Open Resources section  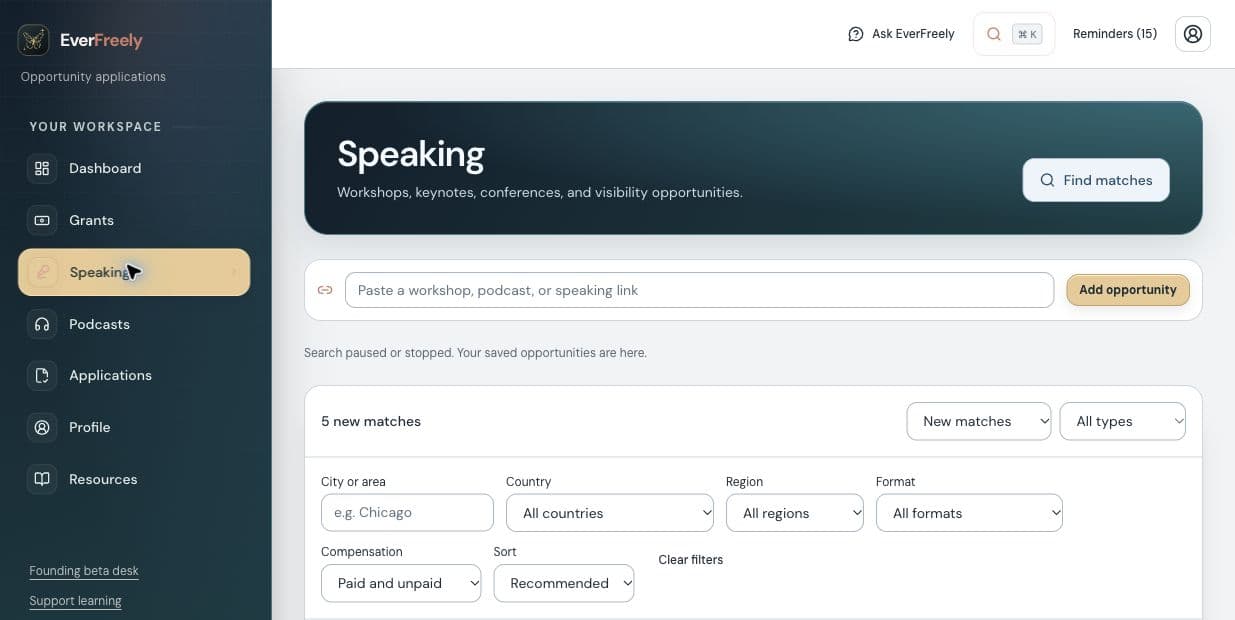click(134, 479)
